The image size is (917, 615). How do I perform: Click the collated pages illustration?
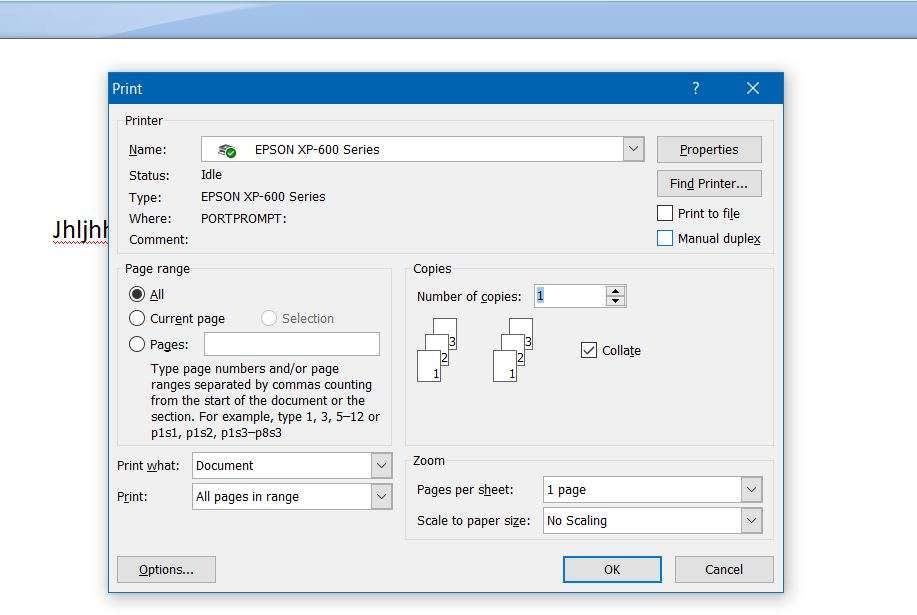[513, 350]
